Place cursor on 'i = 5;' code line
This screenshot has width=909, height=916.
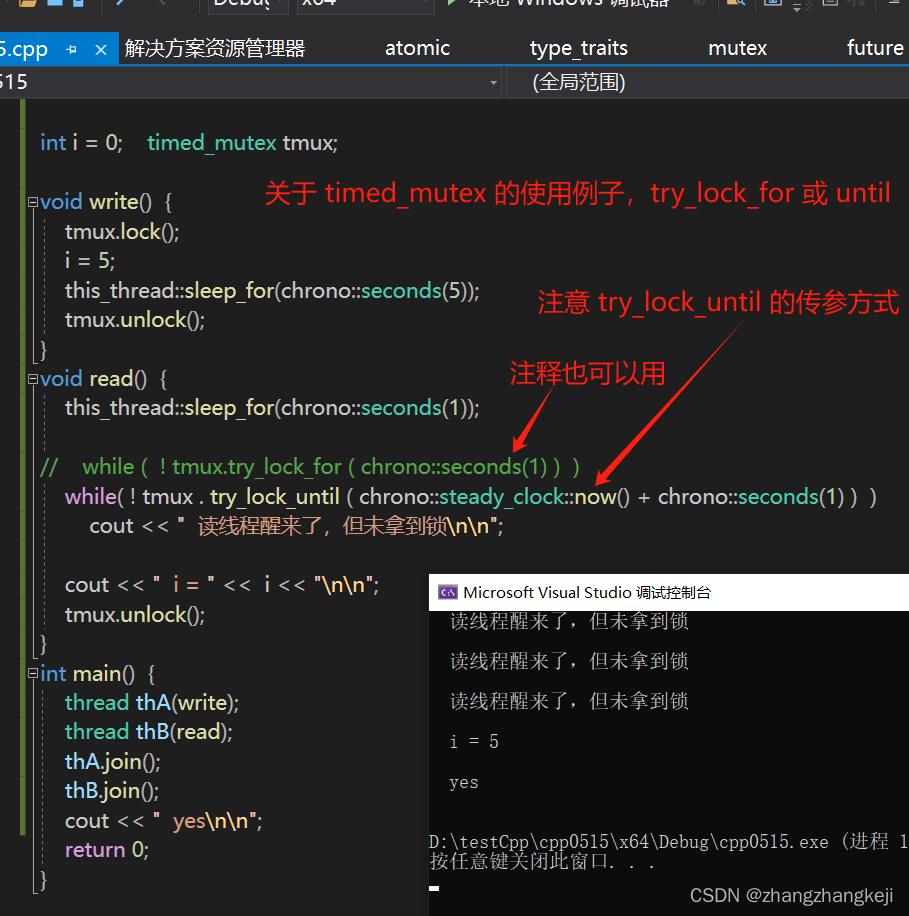click(x=89, y=261)
